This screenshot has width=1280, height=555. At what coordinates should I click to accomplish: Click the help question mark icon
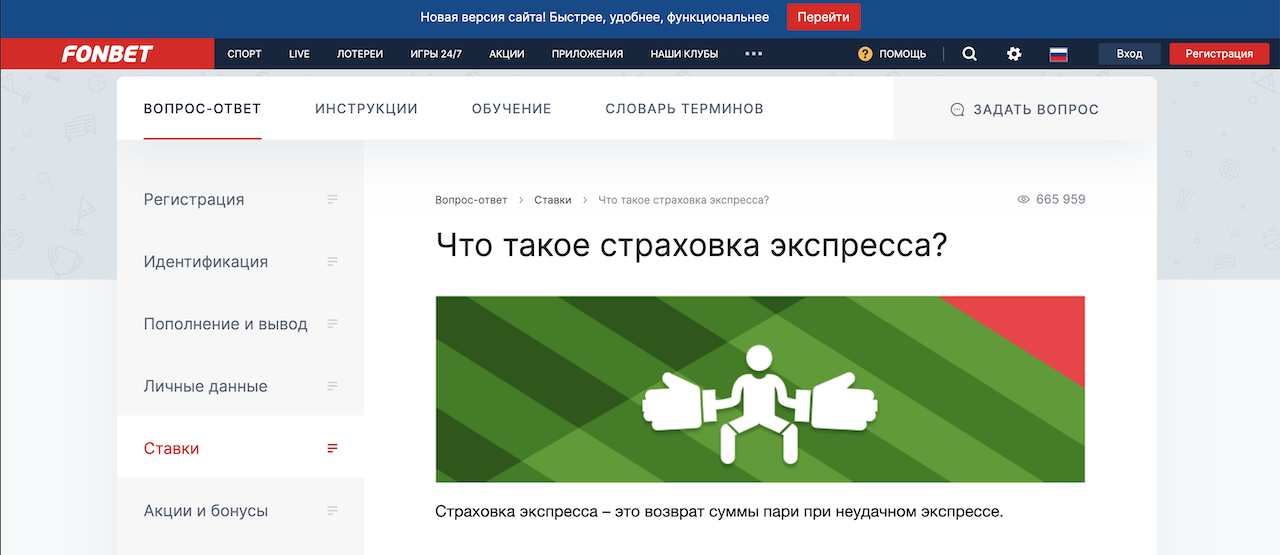pos(865,54)
